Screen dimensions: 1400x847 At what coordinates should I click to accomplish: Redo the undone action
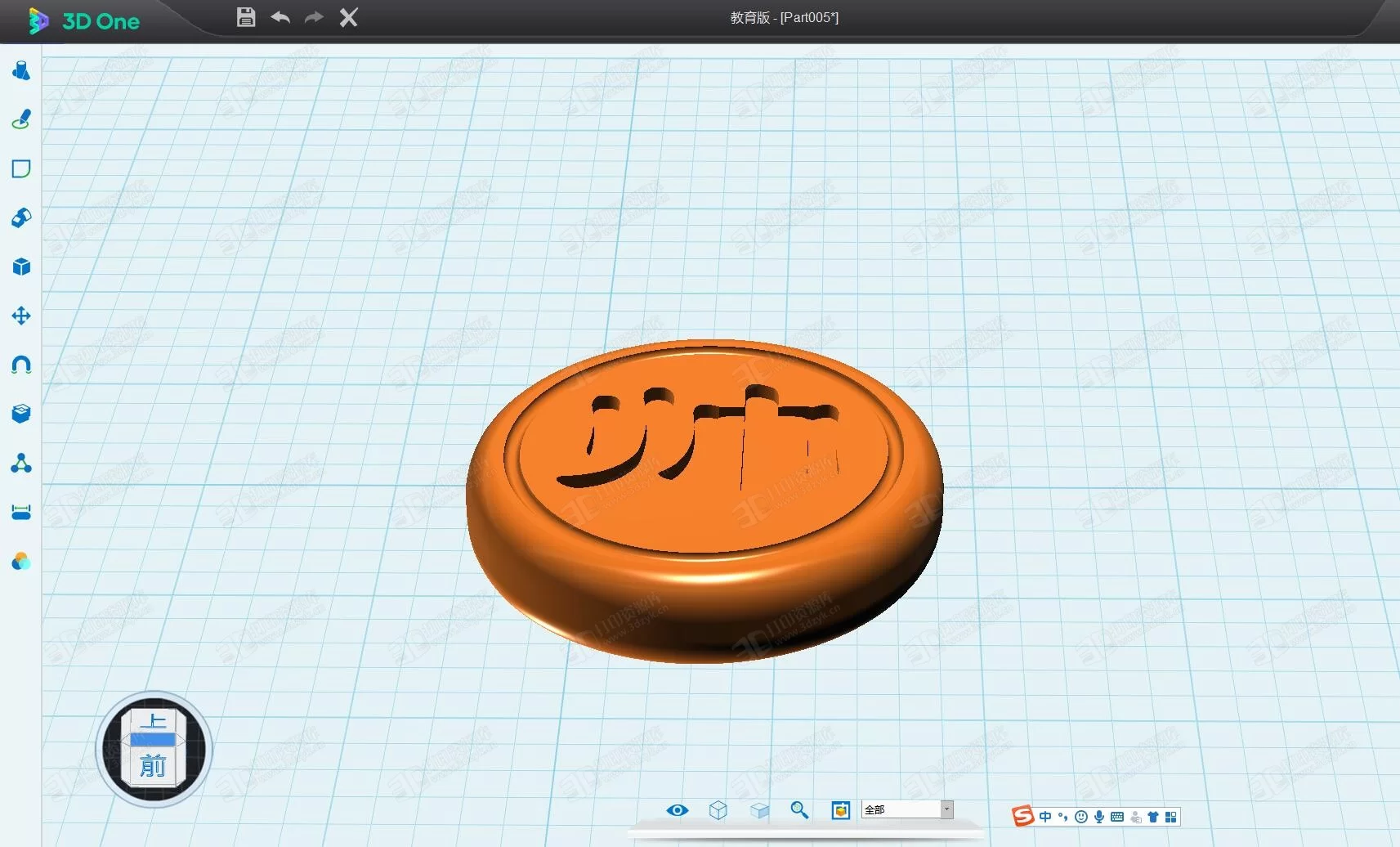[x=314, y=17]
